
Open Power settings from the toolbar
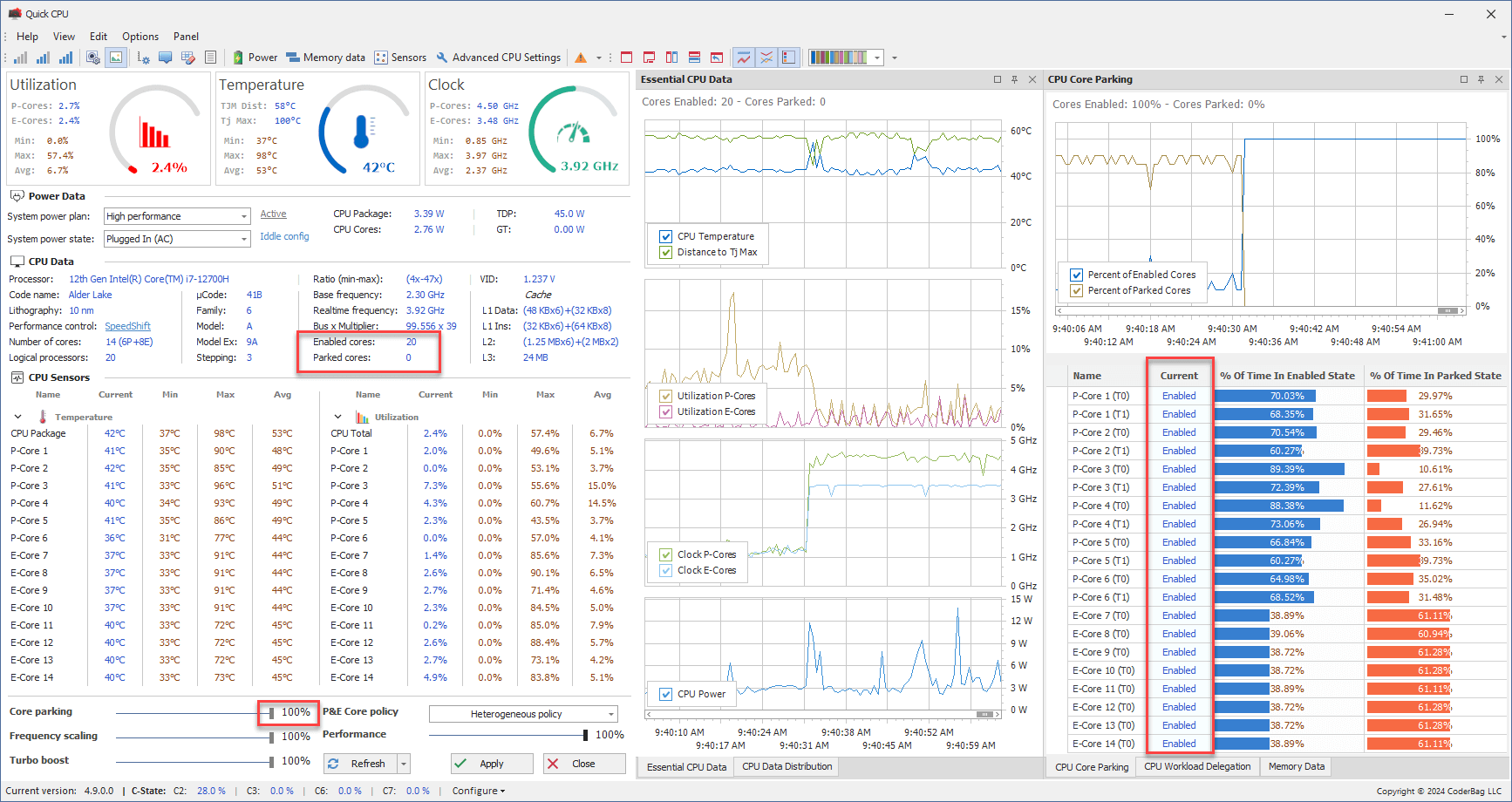click(x=255, y=58)
